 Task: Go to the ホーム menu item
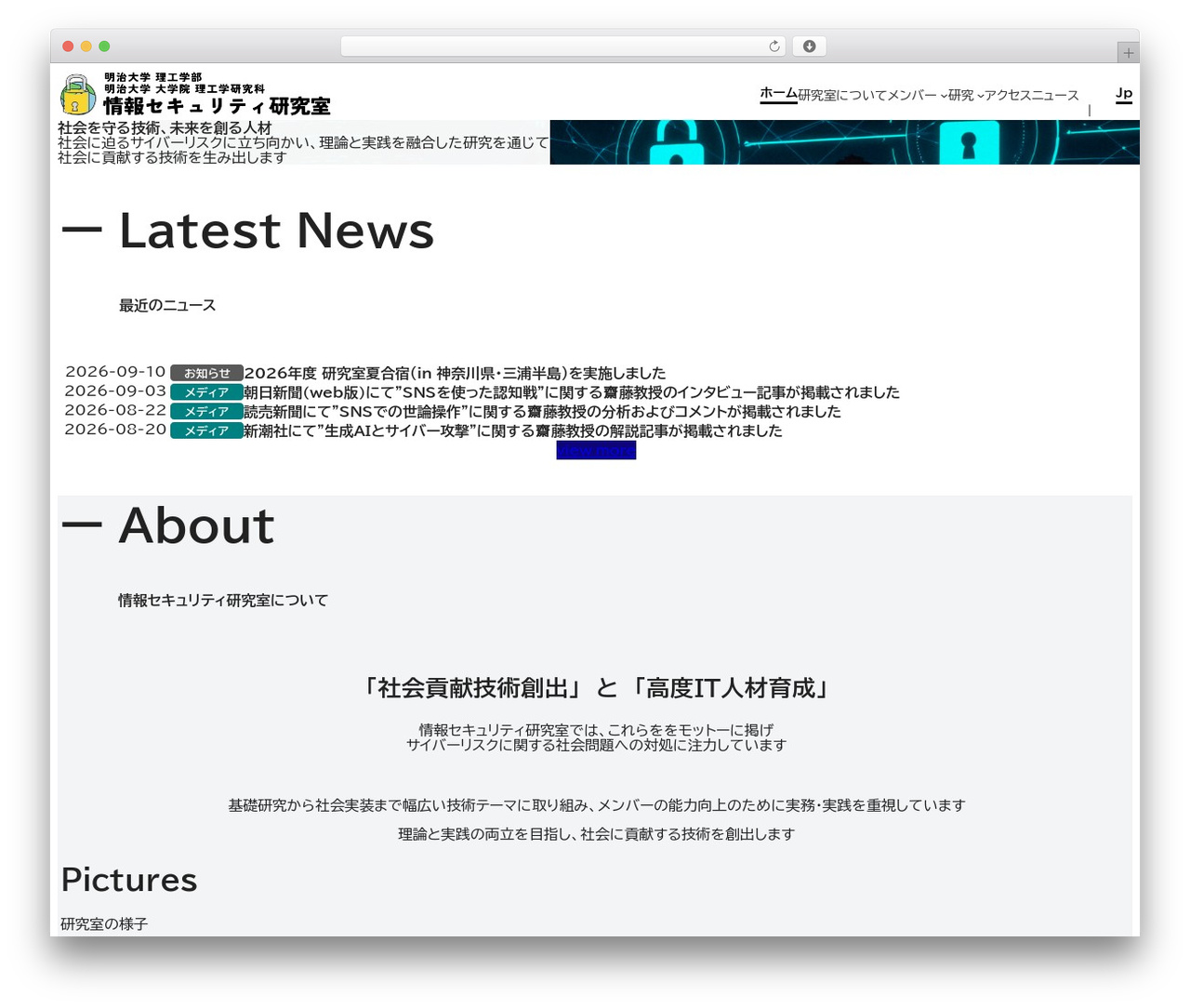(778, 93)
